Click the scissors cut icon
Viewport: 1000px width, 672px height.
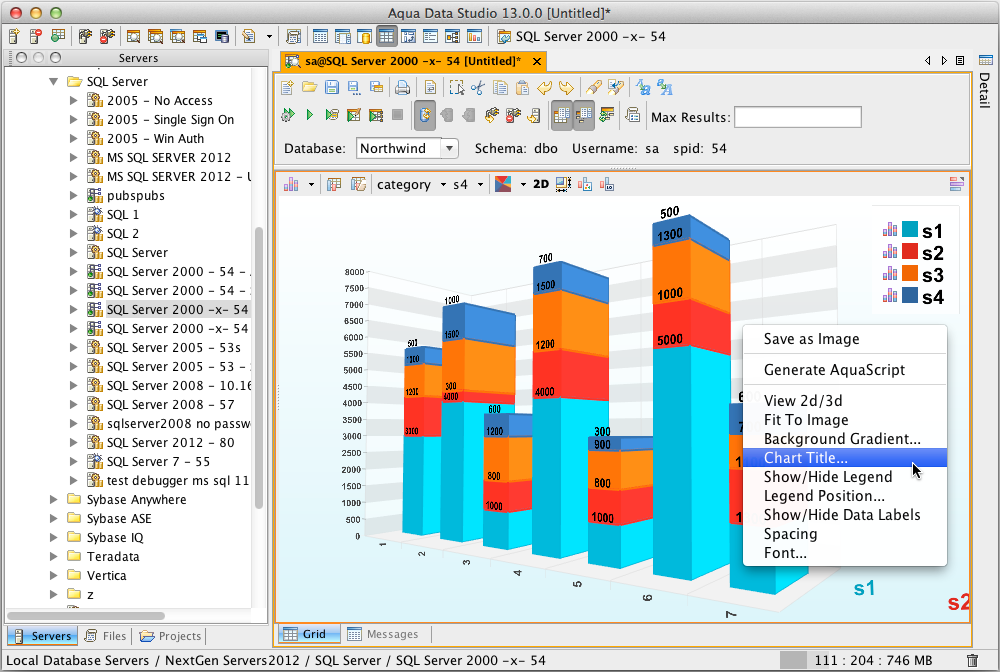[x=478, y=88]
